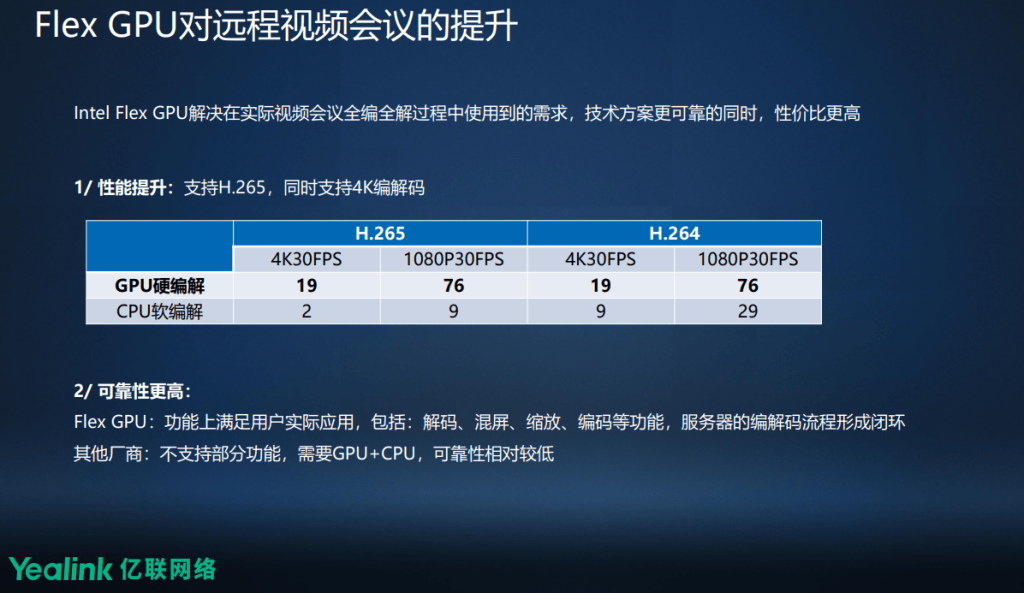The width and height of the screenshot is (1024, 593).
Task: Click the 4K30FPS column under H.264
Action: pyautogui.click(x=601, y=258)
